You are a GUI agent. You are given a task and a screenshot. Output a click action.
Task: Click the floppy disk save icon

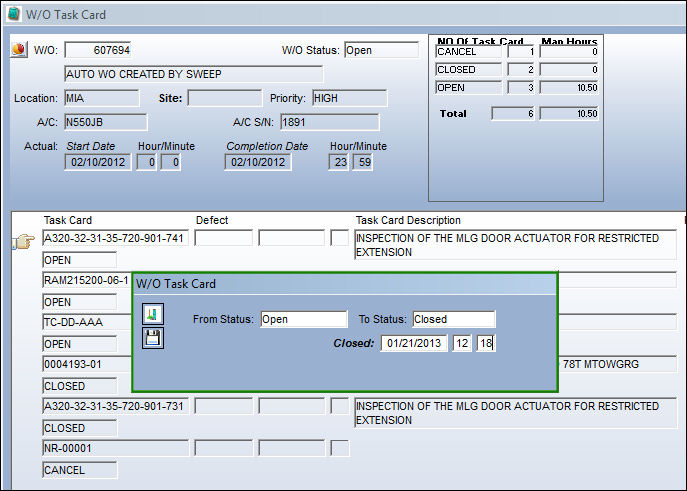[x=153, y=338]
